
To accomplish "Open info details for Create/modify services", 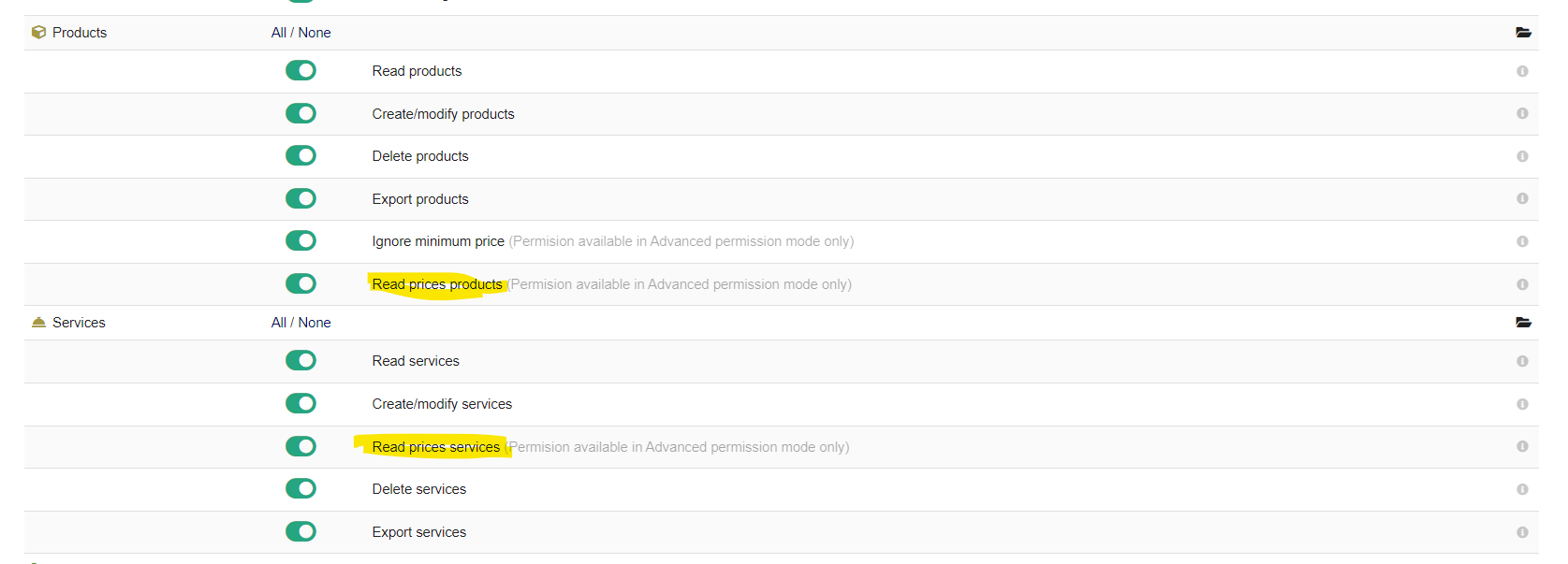I will point(1523,403).
